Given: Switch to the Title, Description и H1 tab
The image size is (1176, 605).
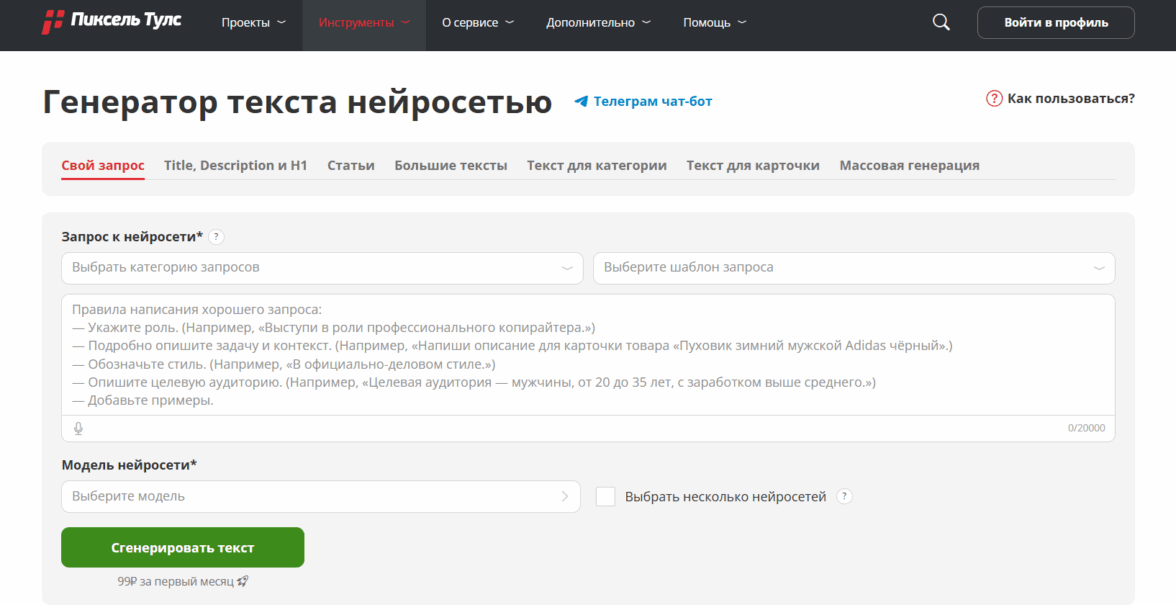Looking at the screenshot, I should [236, 165].
